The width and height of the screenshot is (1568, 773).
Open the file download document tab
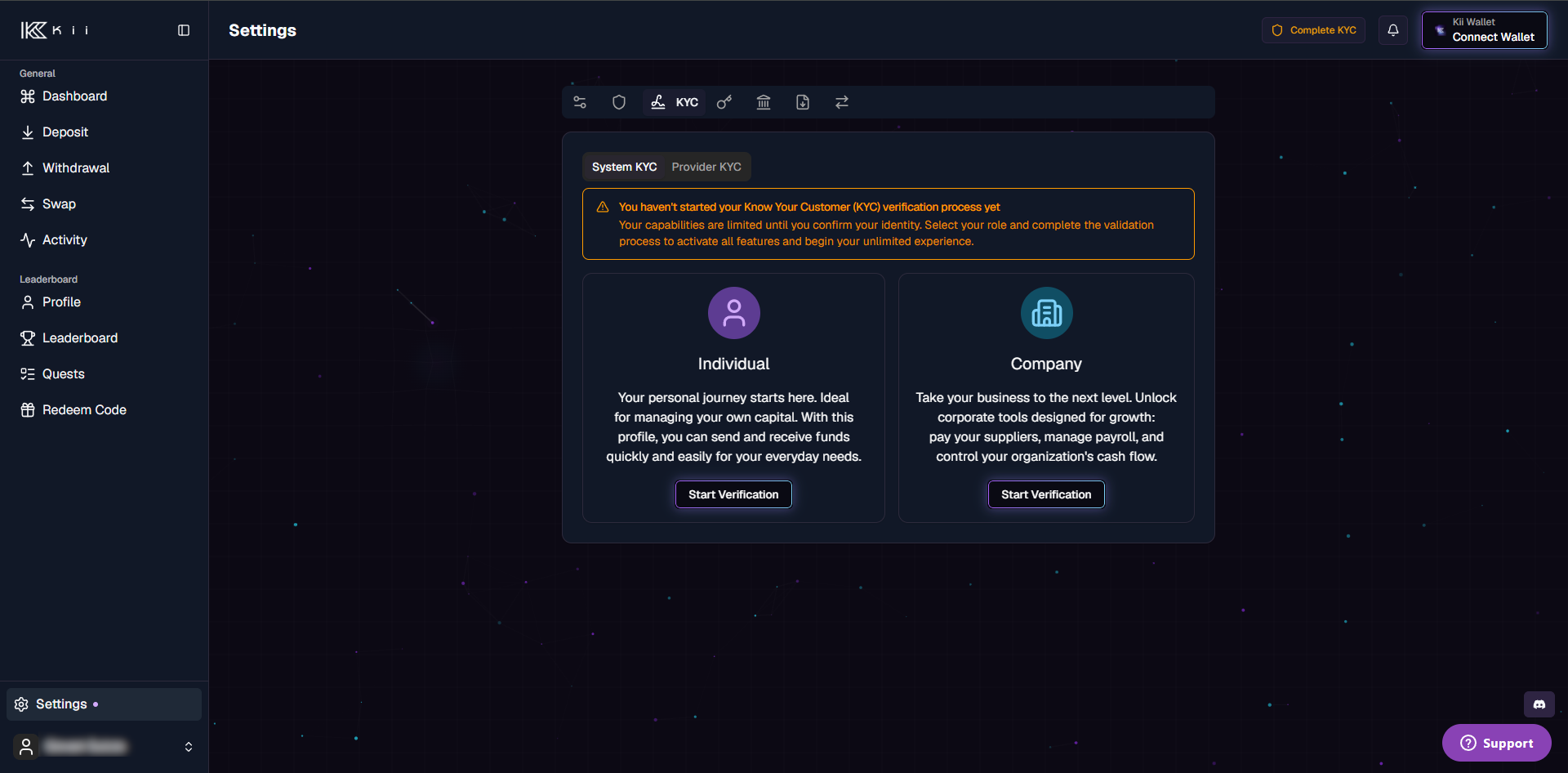pyautogui.click(x=803, y=102)
